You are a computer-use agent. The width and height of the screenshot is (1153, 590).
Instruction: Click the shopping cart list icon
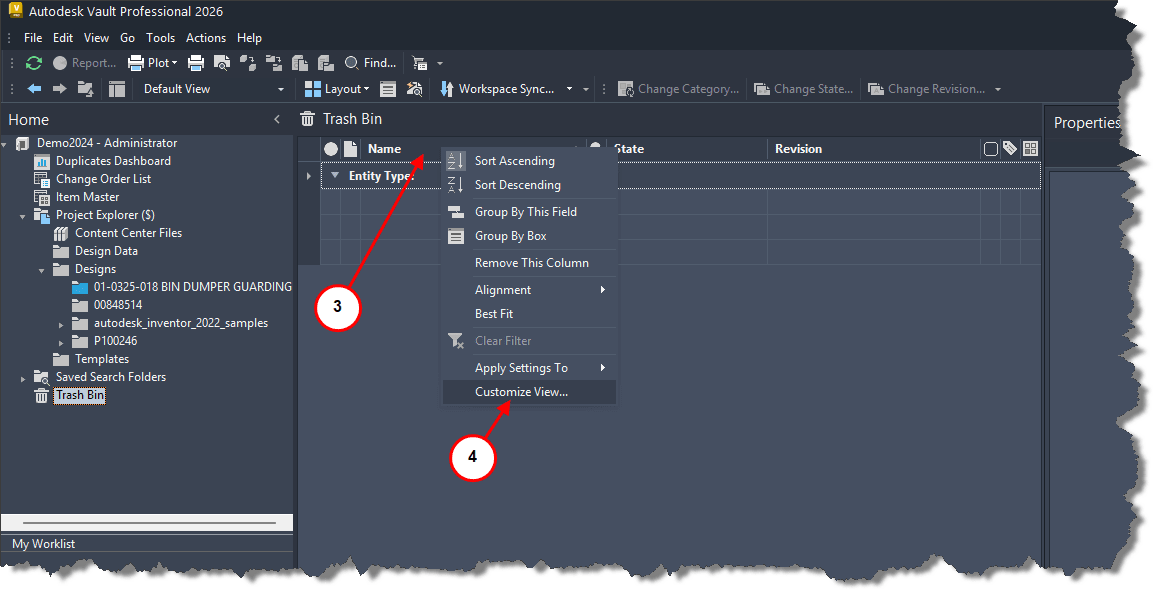click(x=420, y=63)
